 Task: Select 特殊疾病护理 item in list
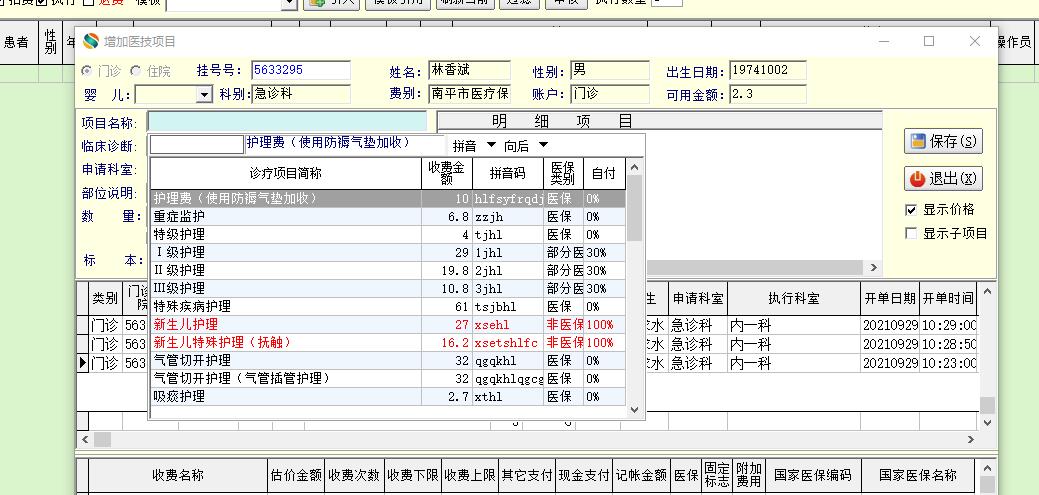(x=388, y=307)
